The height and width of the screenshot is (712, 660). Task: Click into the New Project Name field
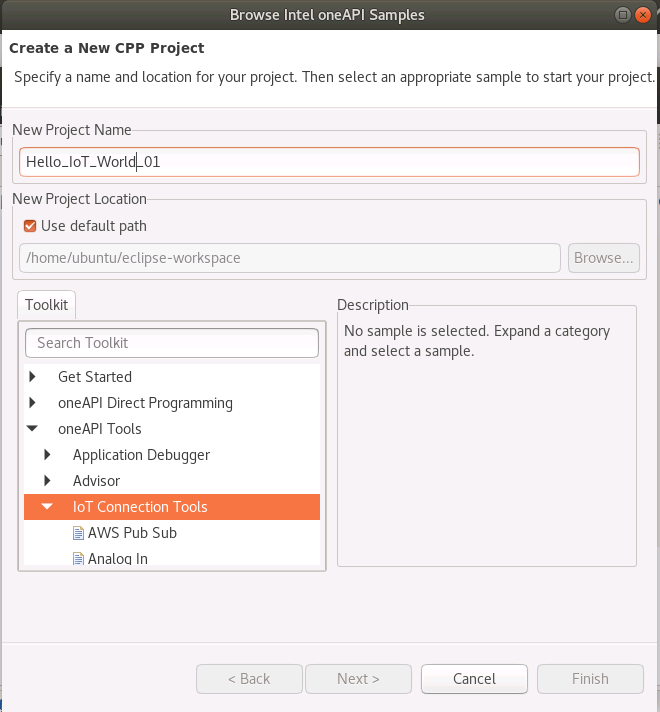pos(329,162)
